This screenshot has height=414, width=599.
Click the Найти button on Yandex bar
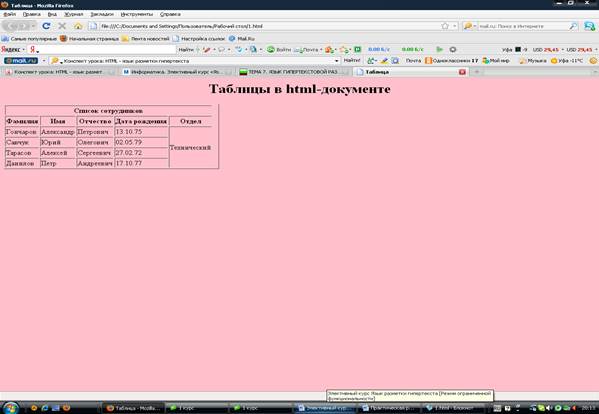click(x=186, y=50)
